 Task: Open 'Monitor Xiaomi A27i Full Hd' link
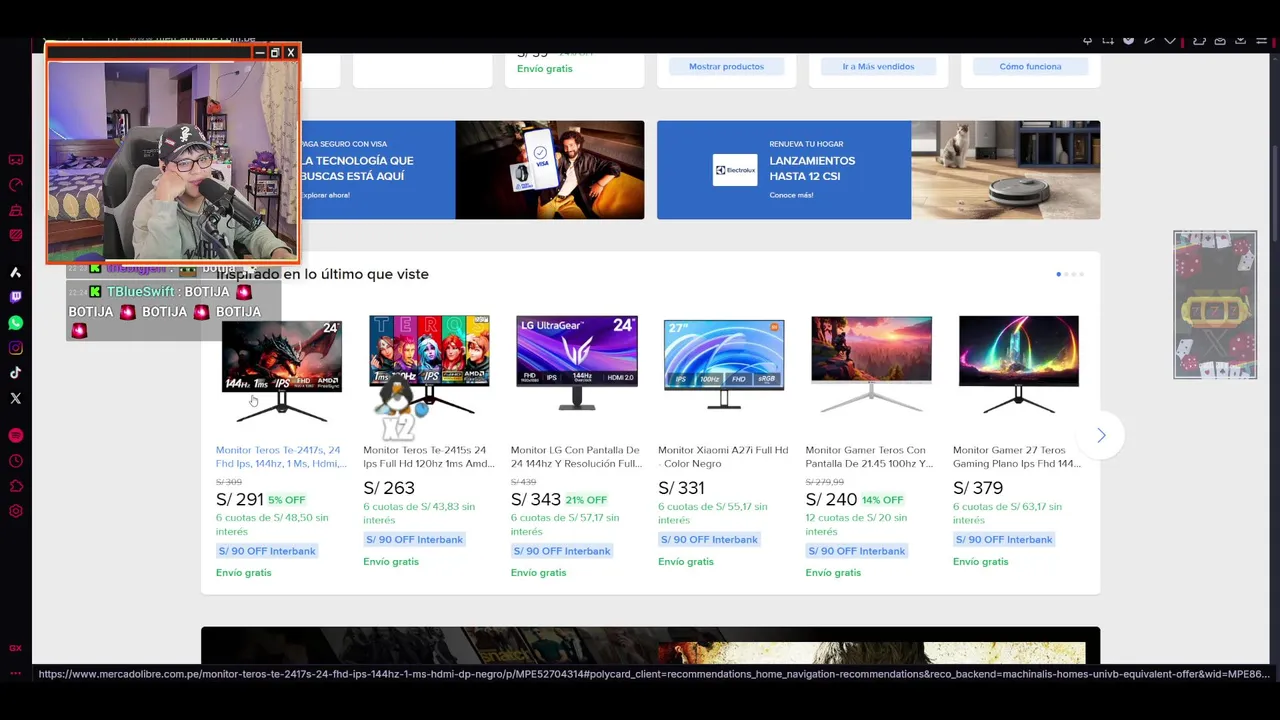tap(724, 457)
